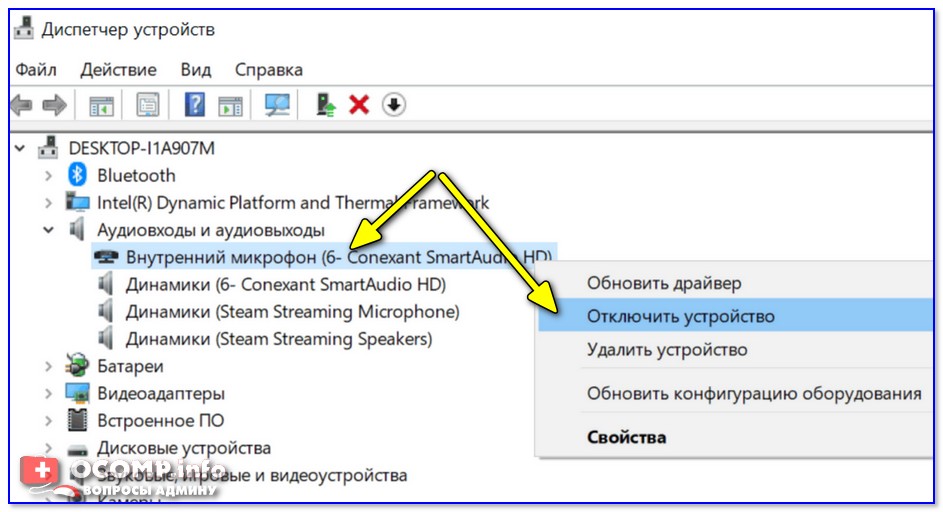Scan for hardware changes using monitor icon

(x=277, y=105)
